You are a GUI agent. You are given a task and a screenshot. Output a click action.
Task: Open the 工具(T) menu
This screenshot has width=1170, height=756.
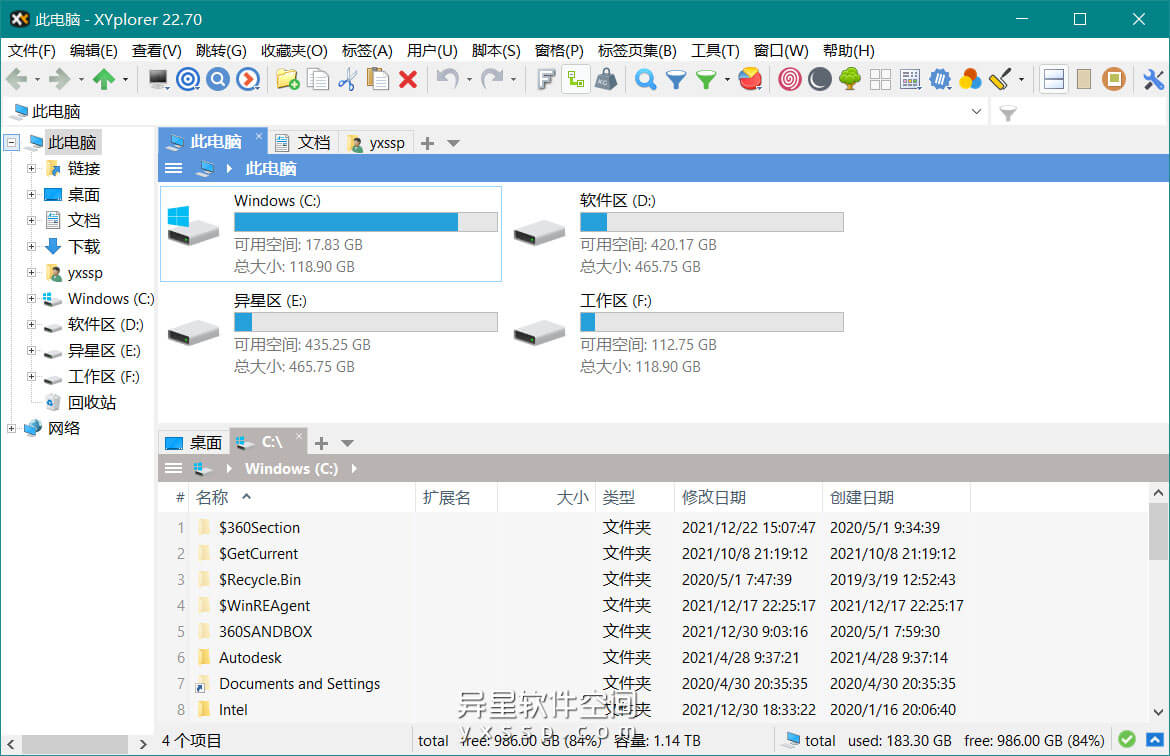click(x=715, y=50)
